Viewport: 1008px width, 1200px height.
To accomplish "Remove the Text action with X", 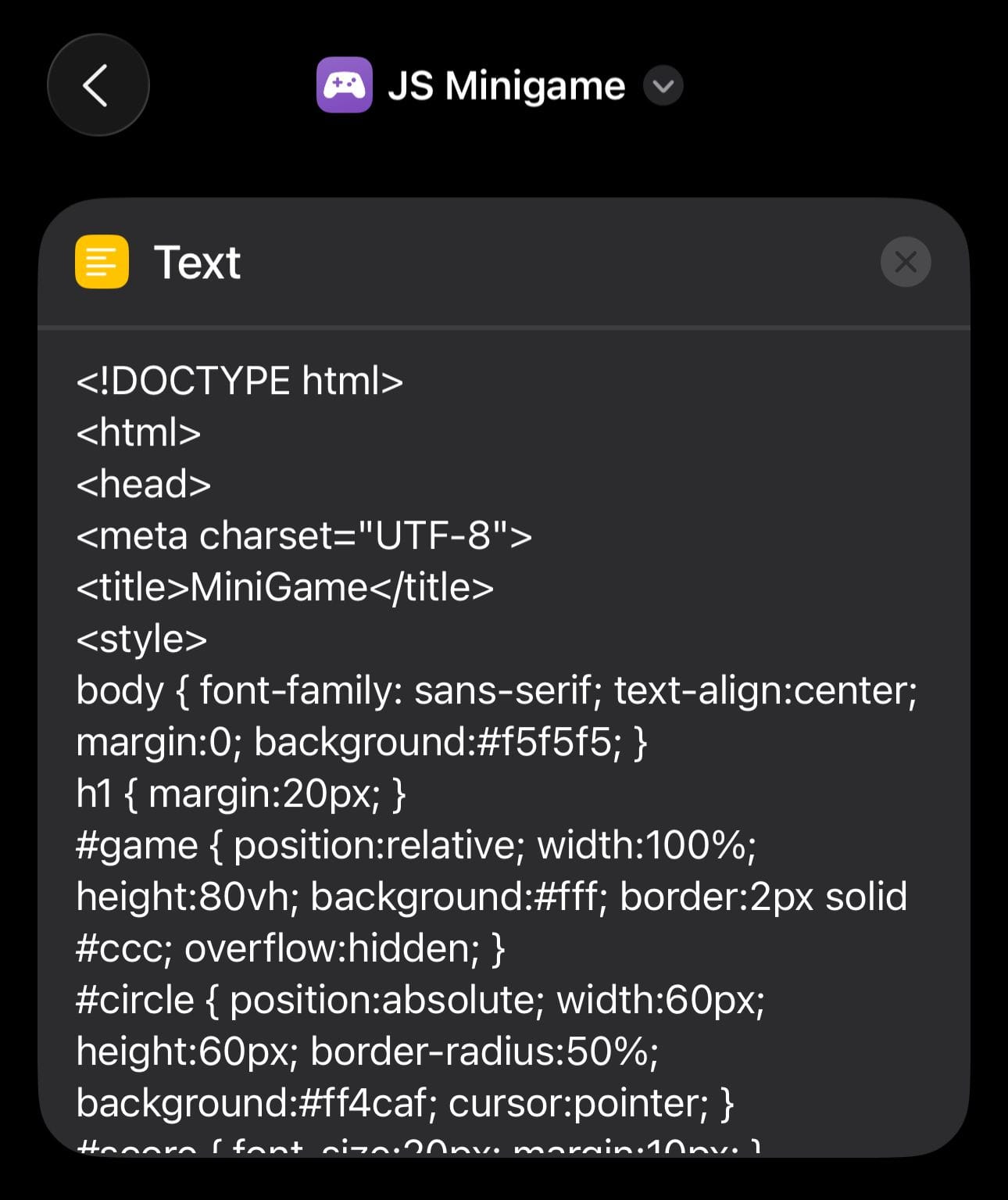I will click(905, 262).
